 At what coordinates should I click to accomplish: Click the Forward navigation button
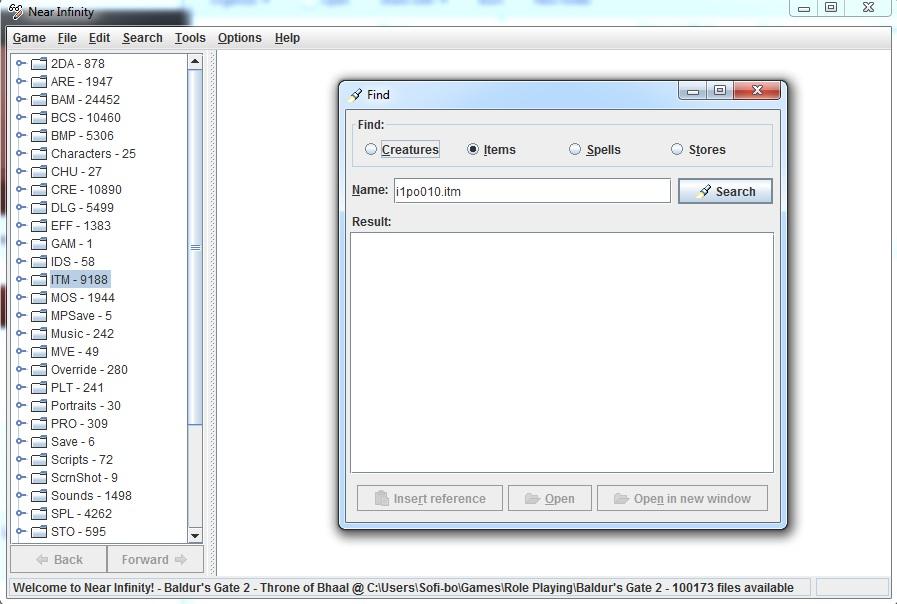point(155,559)
